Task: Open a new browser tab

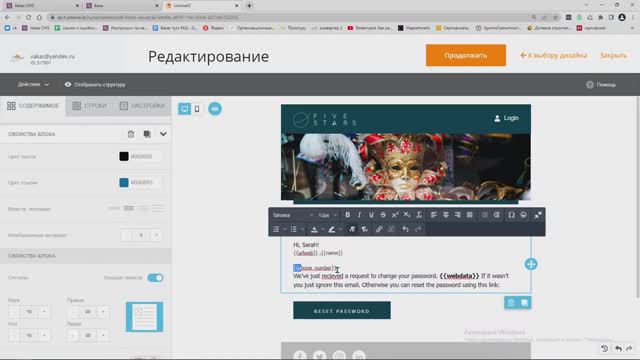Action: click(249, 6)
